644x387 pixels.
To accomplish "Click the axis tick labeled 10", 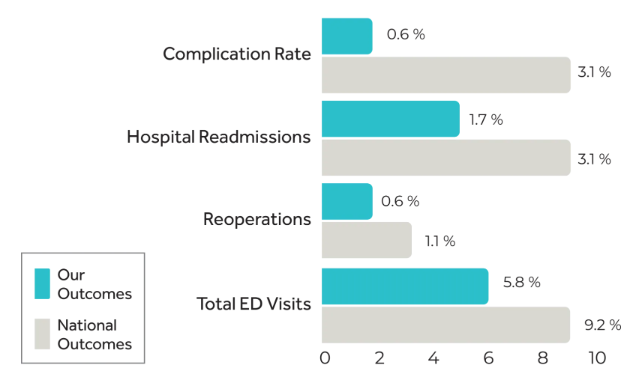I will click(x=597, y=358).
